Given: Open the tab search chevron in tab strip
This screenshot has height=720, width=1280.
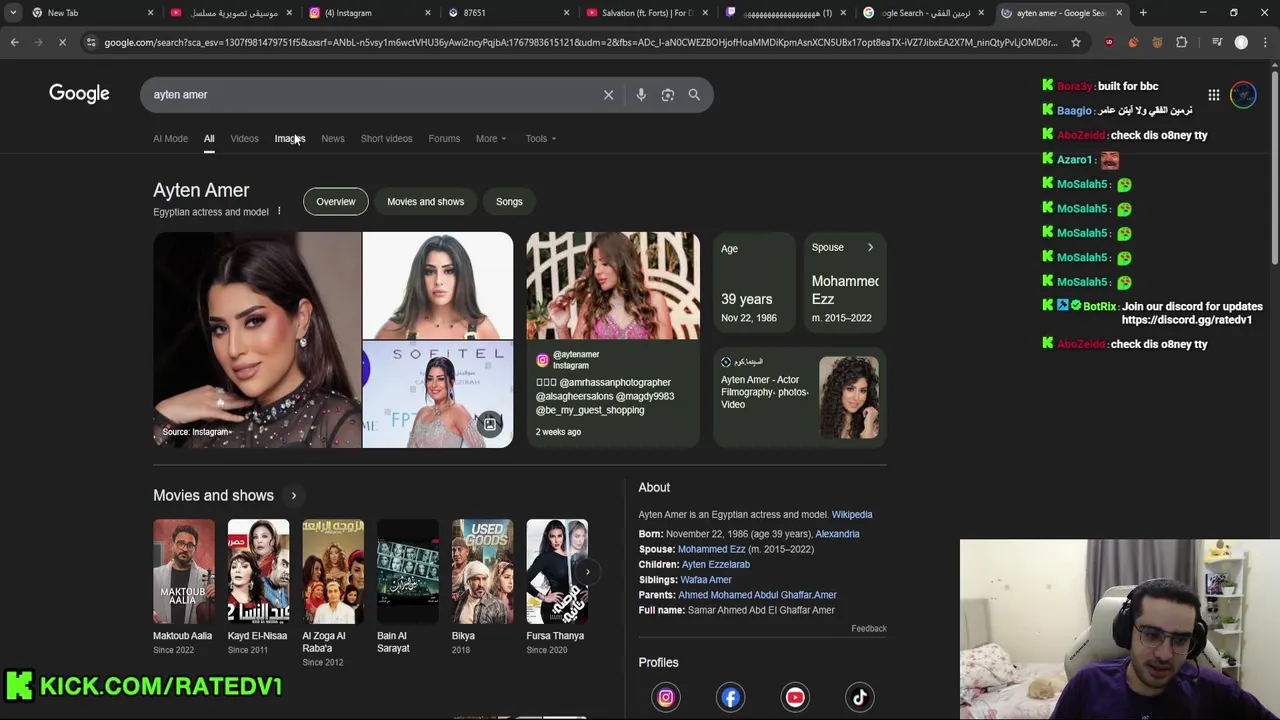Looking at the screenshot, I should click(x=13, y=13).
